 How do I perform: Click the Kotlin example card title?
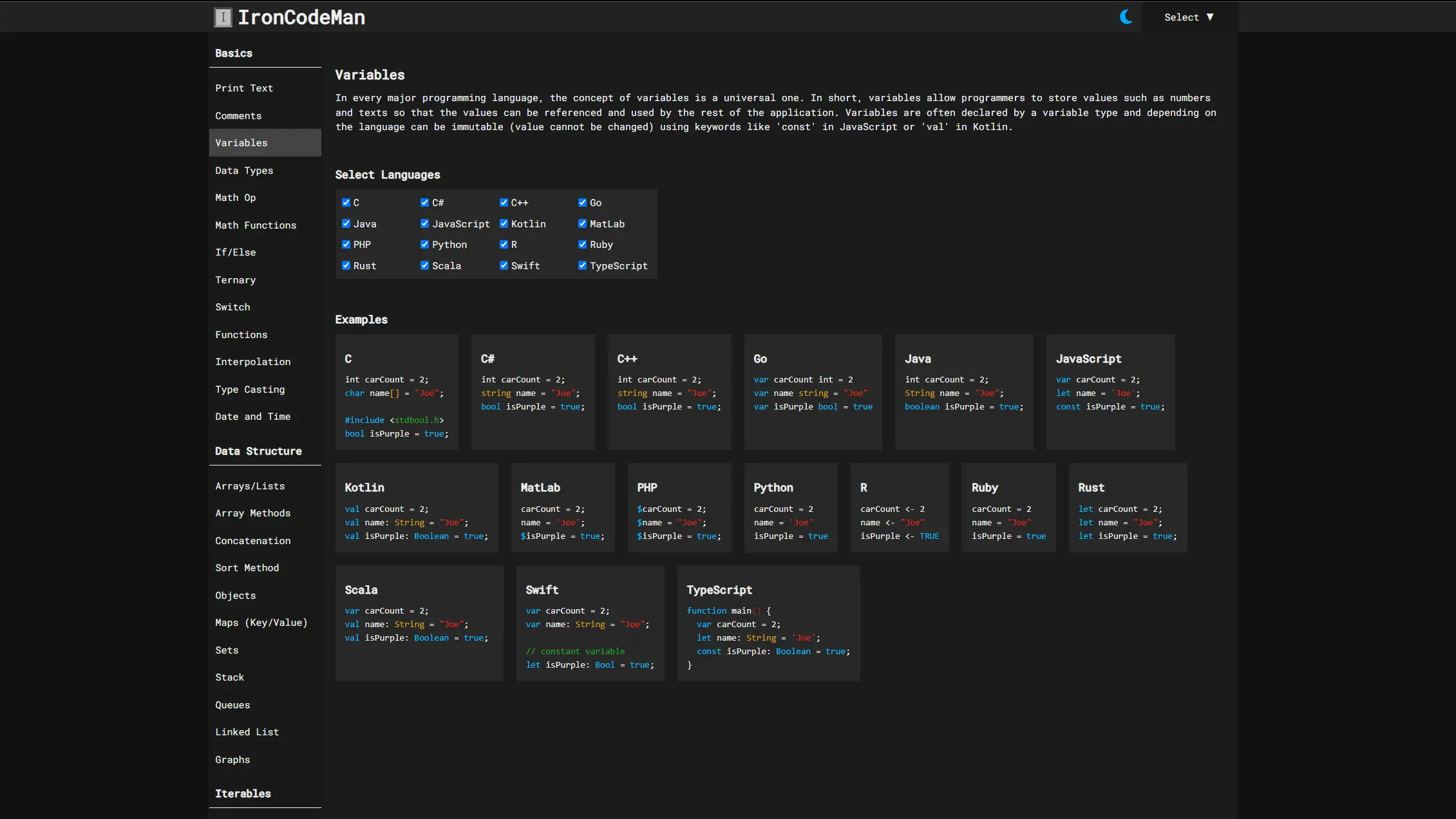(364, 488)
